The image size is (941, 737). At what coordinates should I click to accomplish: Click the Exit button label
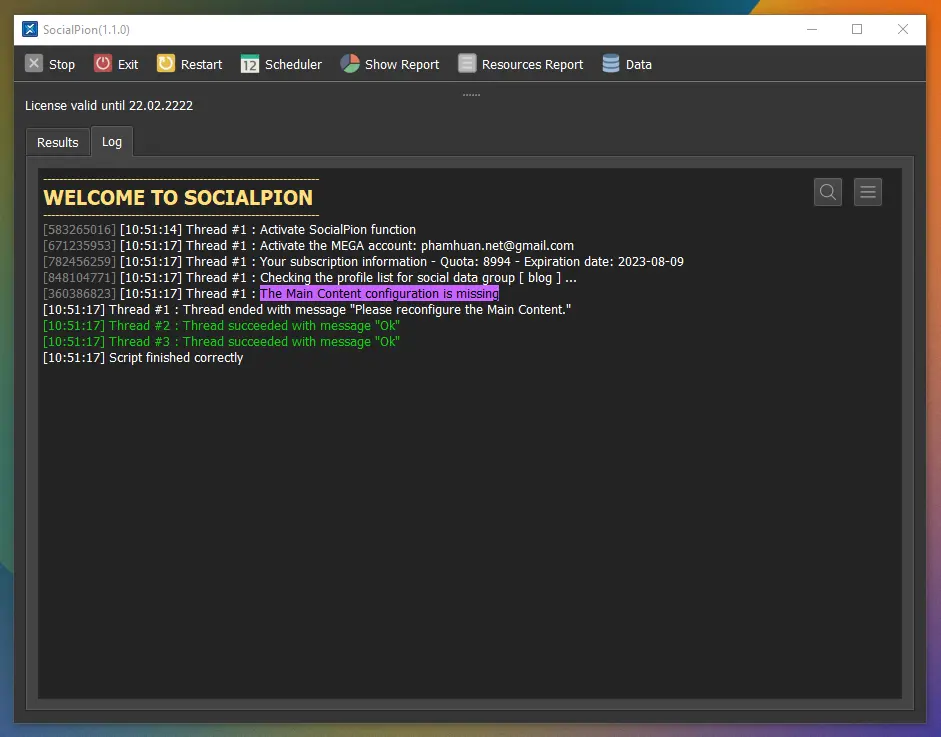pyautogui.click(x=128, y=64)
